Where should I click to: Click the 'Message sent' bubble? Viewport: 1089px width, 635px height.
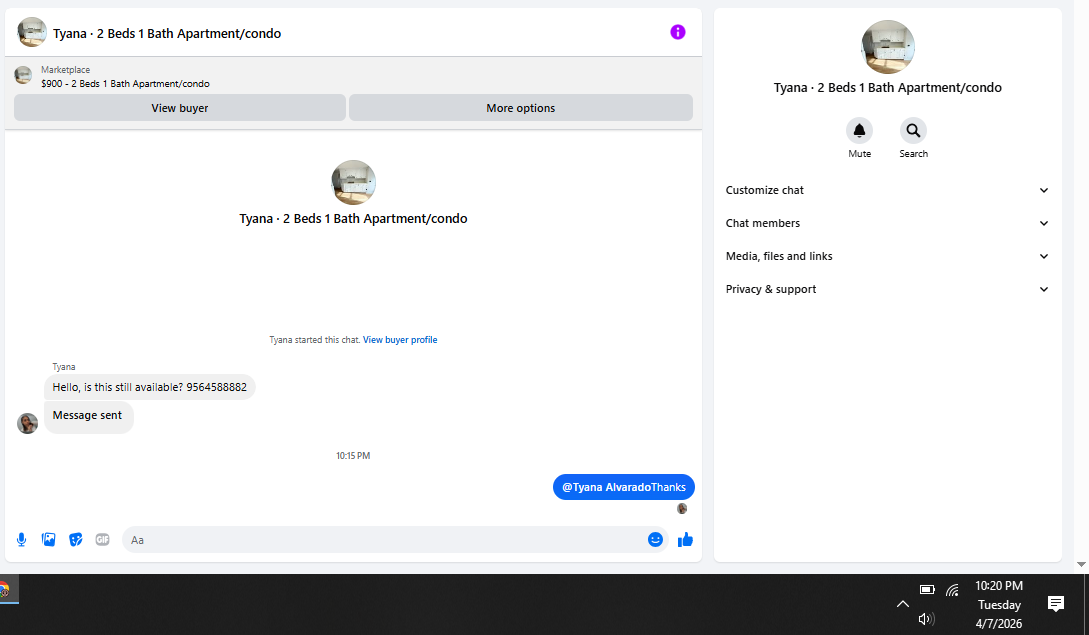[x=88, y=417]
